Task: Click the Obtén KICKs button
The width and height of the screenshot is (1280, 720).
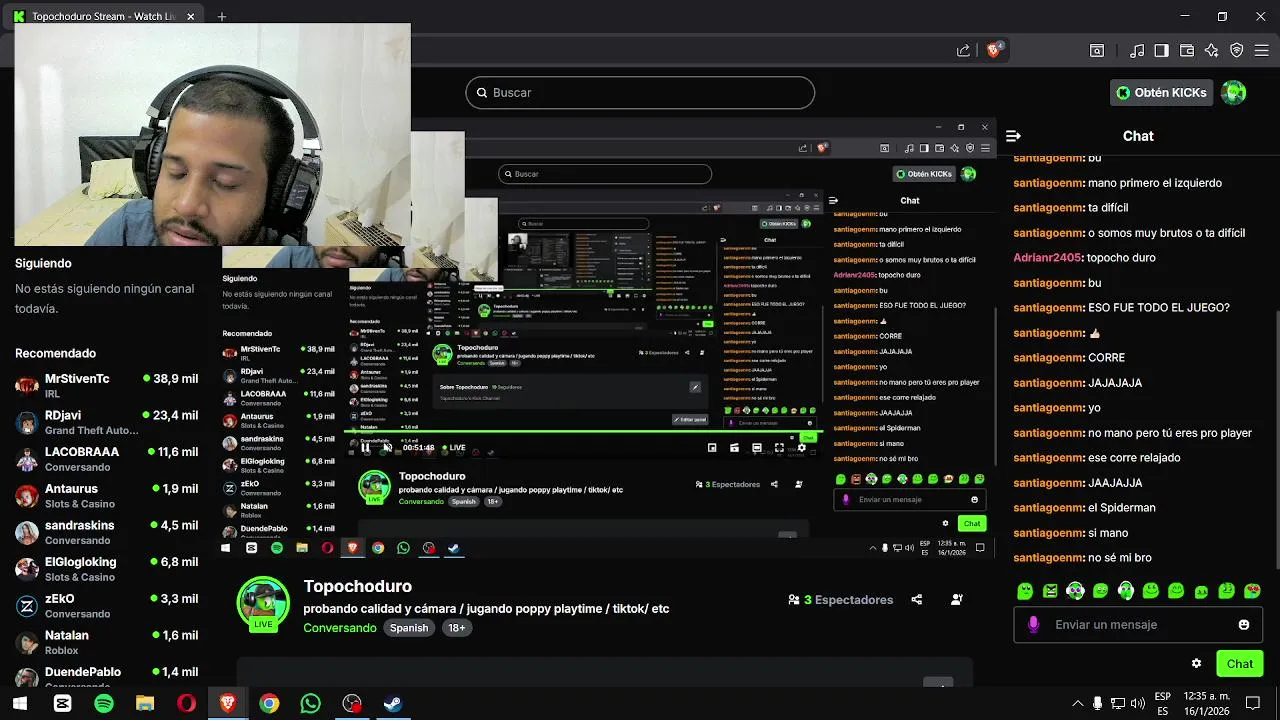Action: (1162, 92)
